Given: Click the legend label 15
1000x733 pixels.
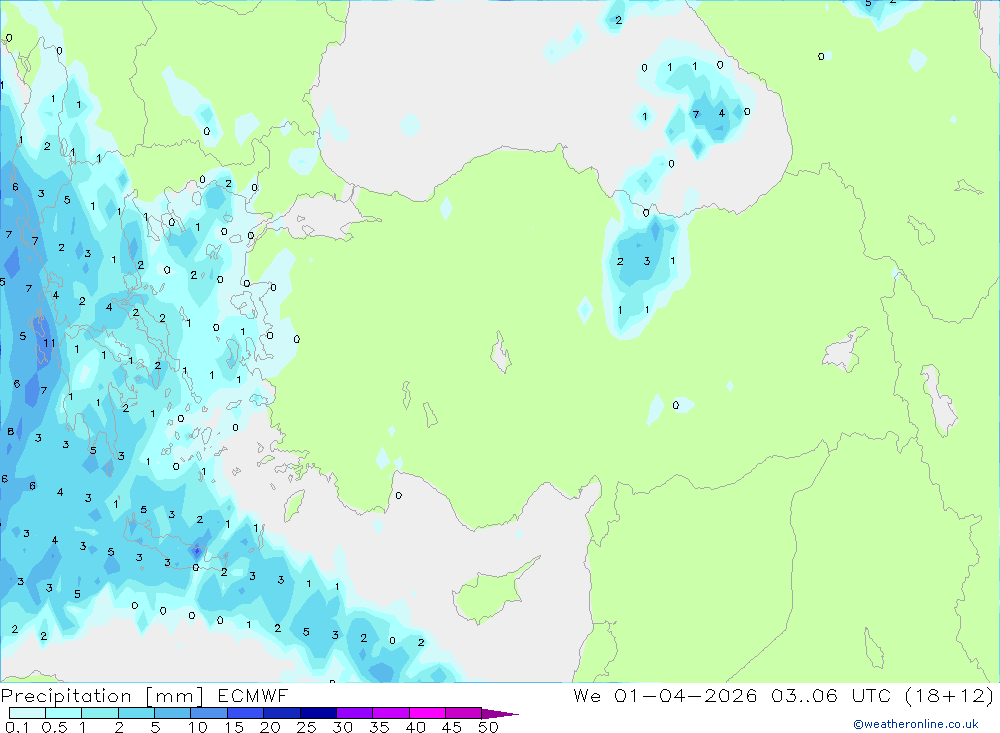Looking at the screenshot, I should (234, 727).
